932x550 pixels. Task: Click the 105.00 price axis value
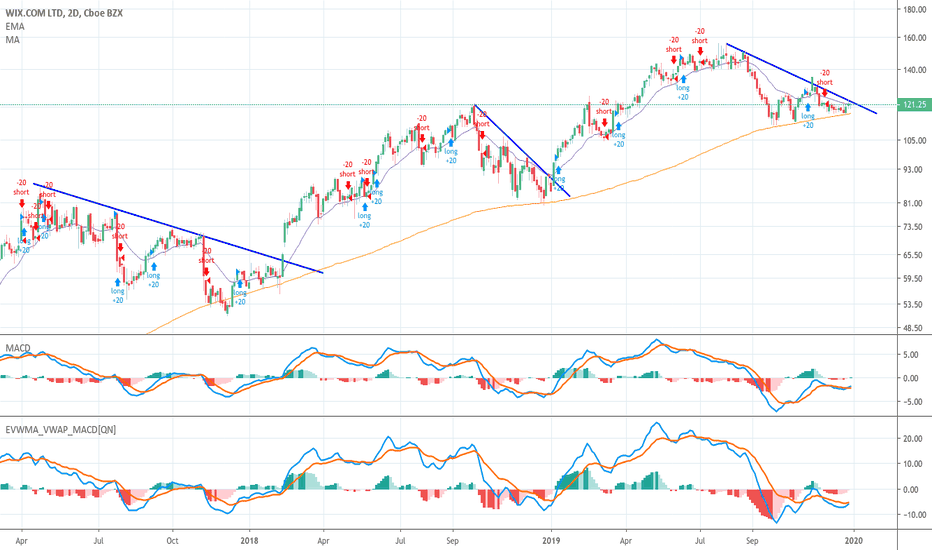(x=915, y=141)
